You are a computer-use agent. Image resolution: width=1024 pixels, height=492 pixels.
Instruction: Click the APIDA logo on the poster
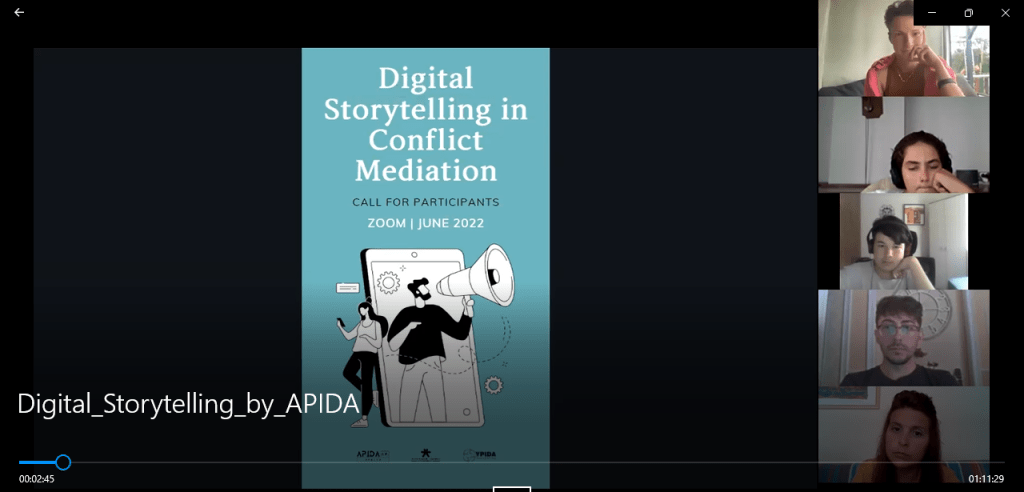(373, 454)
